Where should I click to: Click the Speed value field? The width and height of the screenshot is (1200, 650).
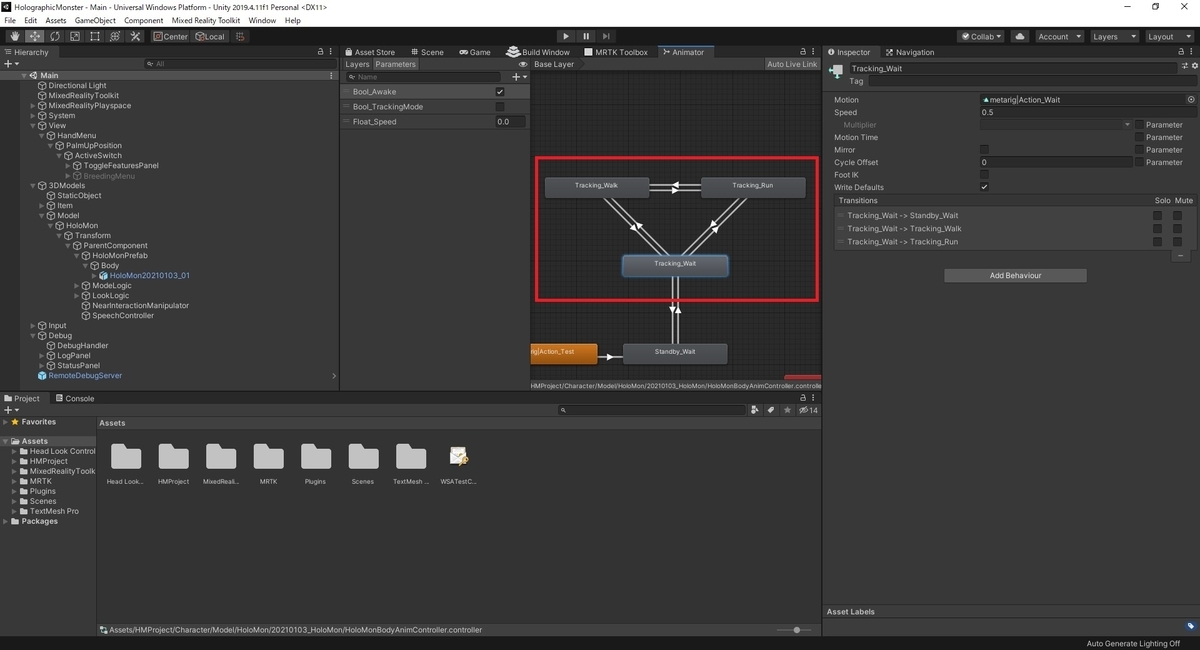1088,112
